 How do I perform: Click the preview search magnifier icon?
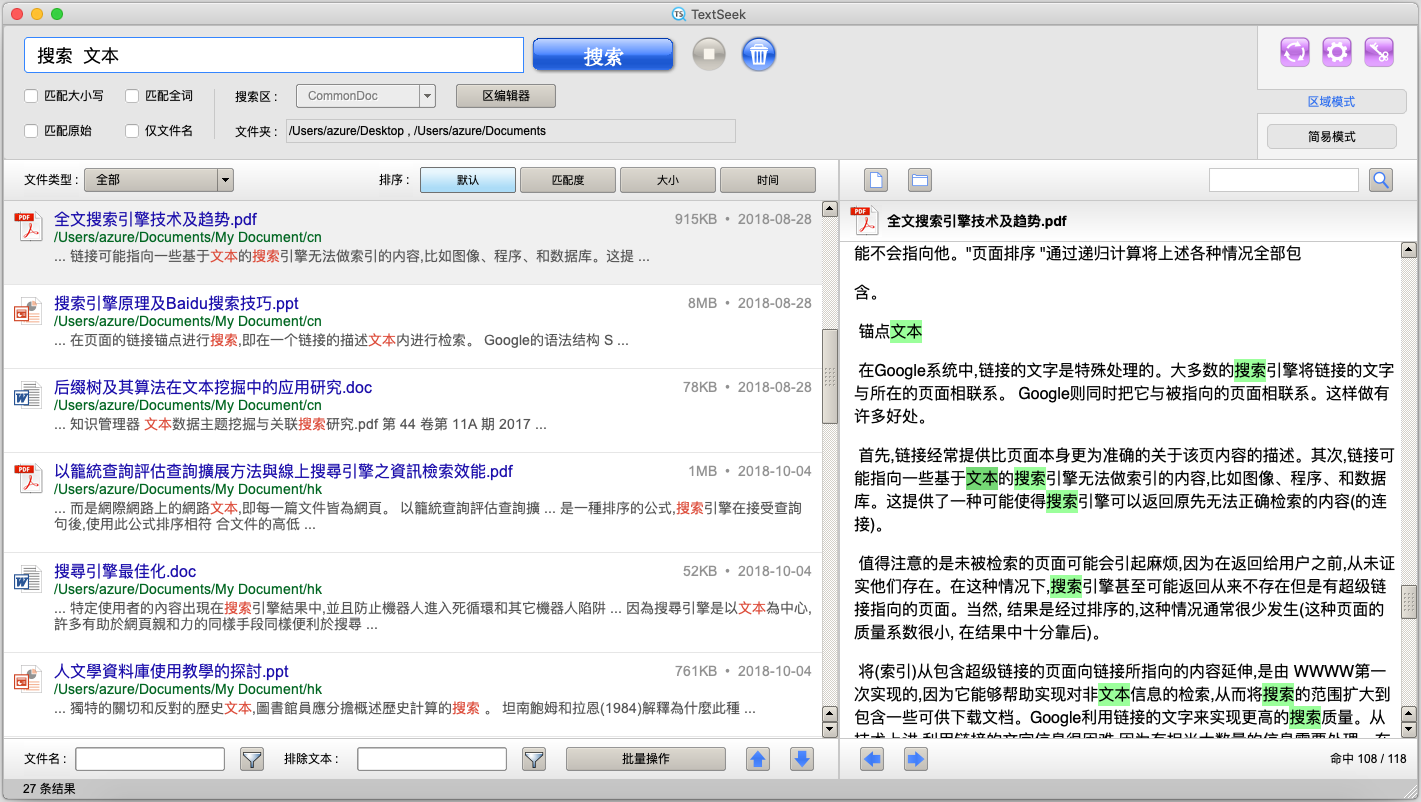click(x=1381, y=180)
